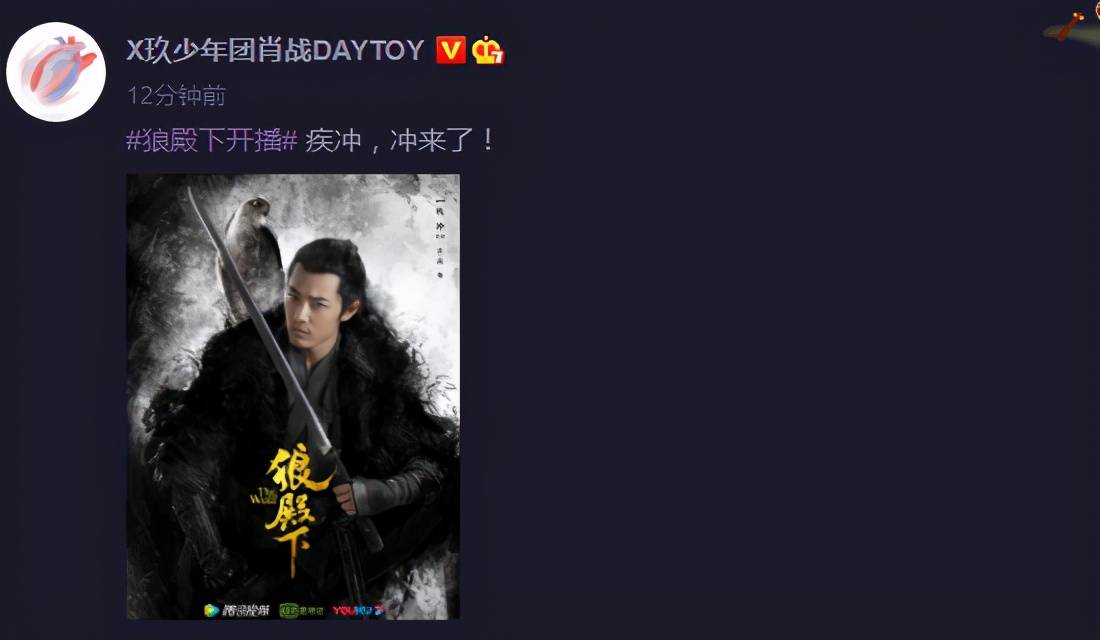This screenshot has height=640, width=1100.
Task: Click the gold crown membership level badge
Action: click(x=488, y=50)
